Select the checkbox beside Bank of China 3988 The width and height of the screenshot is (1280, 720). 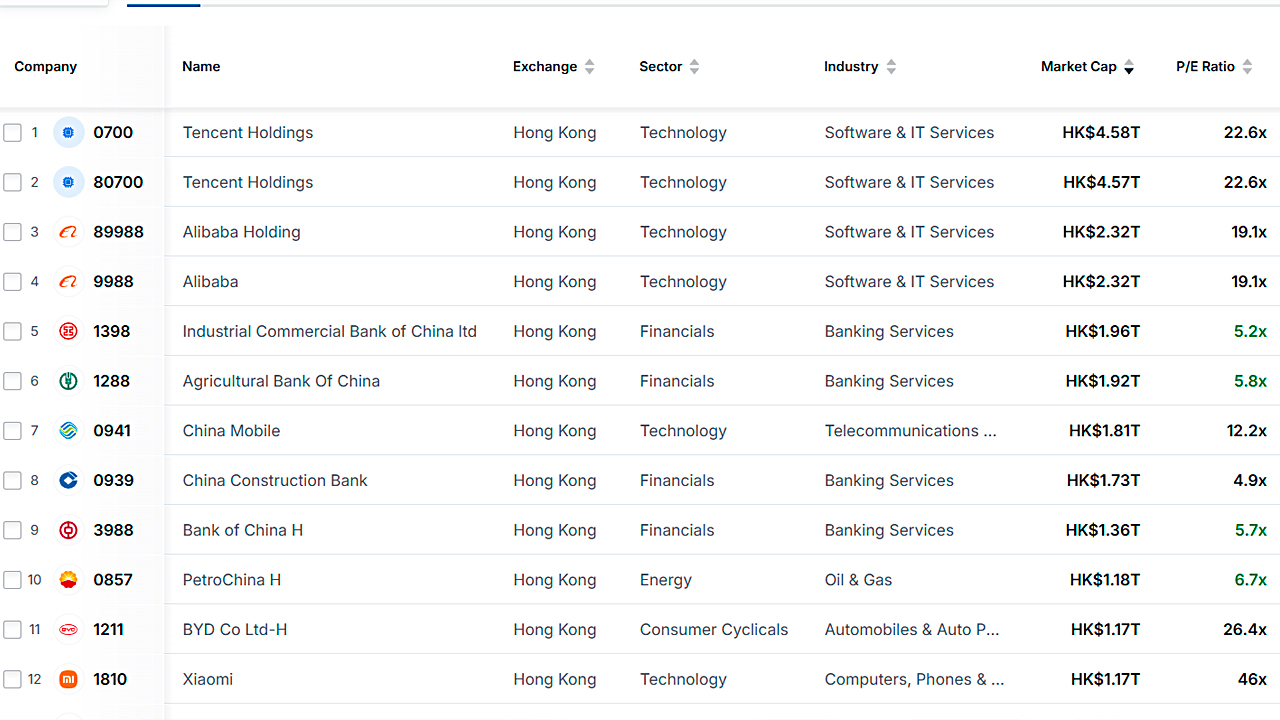pyautogui.click(x=12, y=530)
